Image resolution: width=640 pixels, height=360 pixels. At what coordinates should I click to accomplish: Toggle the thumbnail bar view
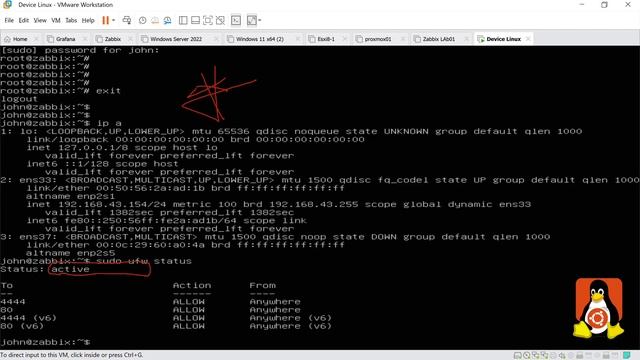tap(195, 20)
